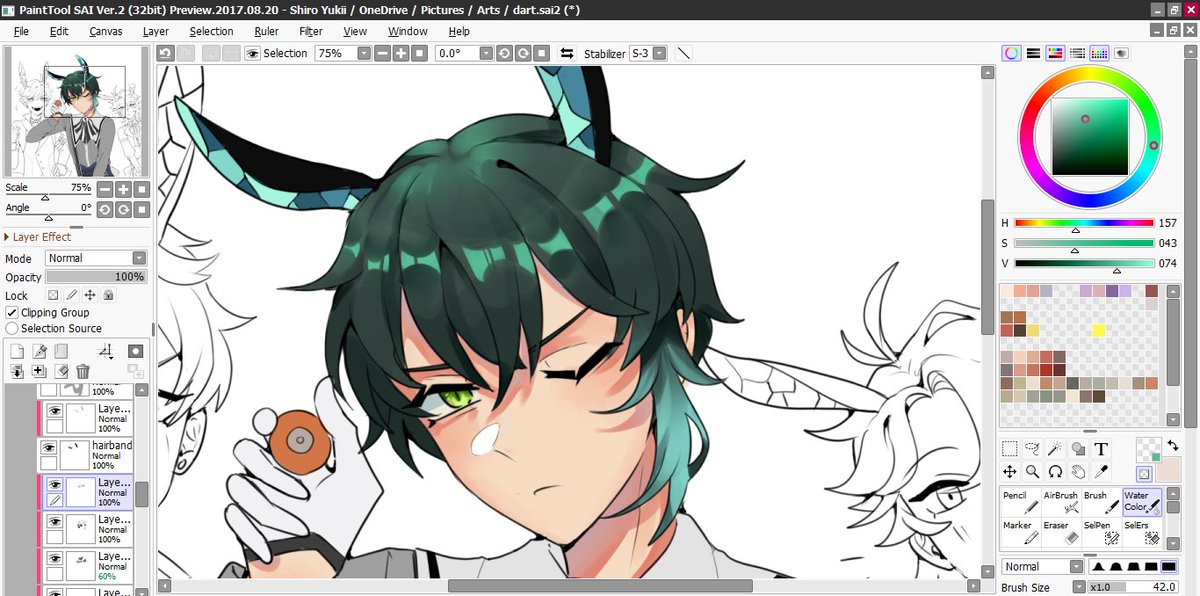
Task: Create a new linework layer
Action: pyautogui.click(x=39, y=351)
